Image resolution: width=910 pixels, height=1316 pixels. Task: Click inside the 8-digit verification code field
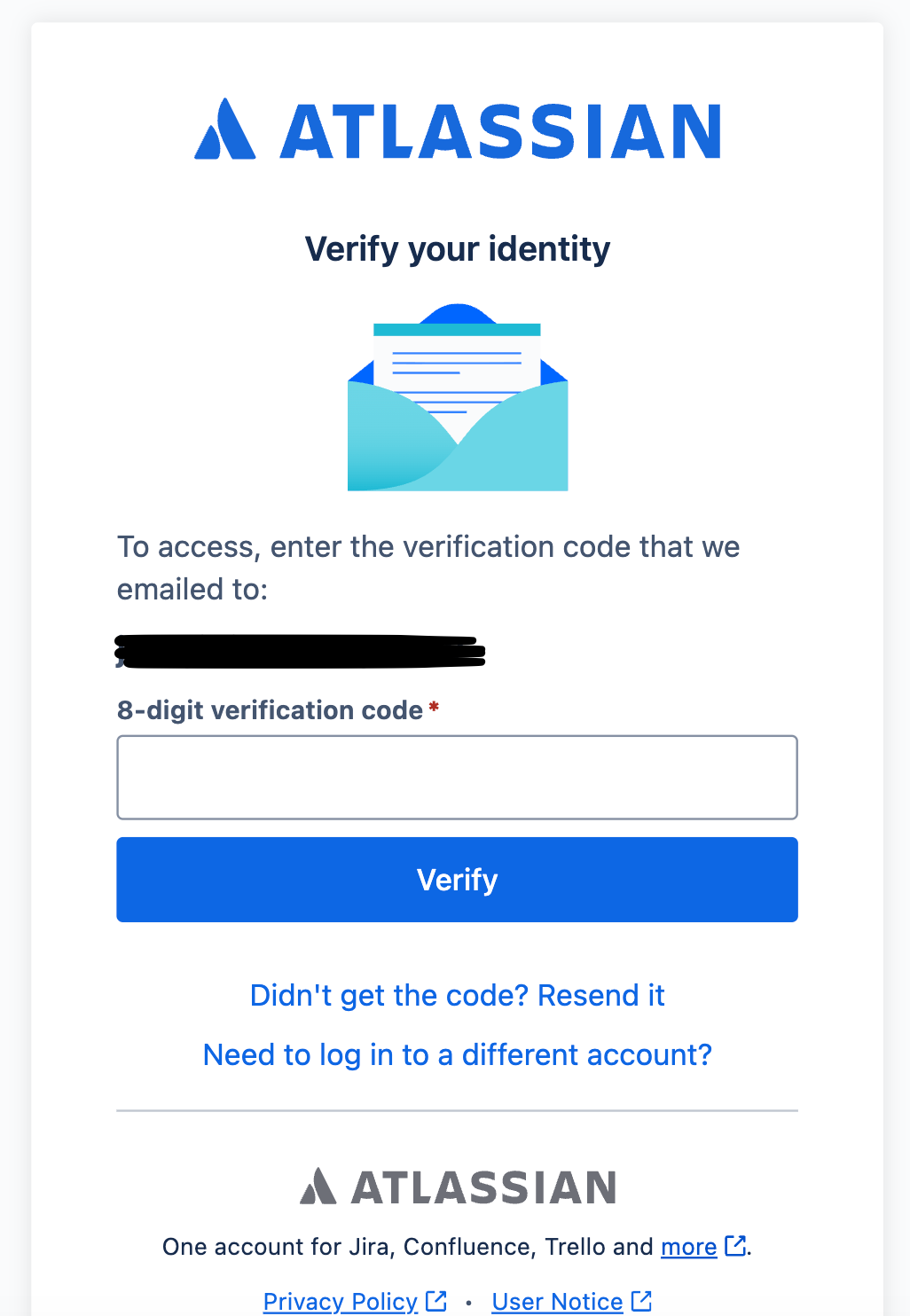click(457, 777)
